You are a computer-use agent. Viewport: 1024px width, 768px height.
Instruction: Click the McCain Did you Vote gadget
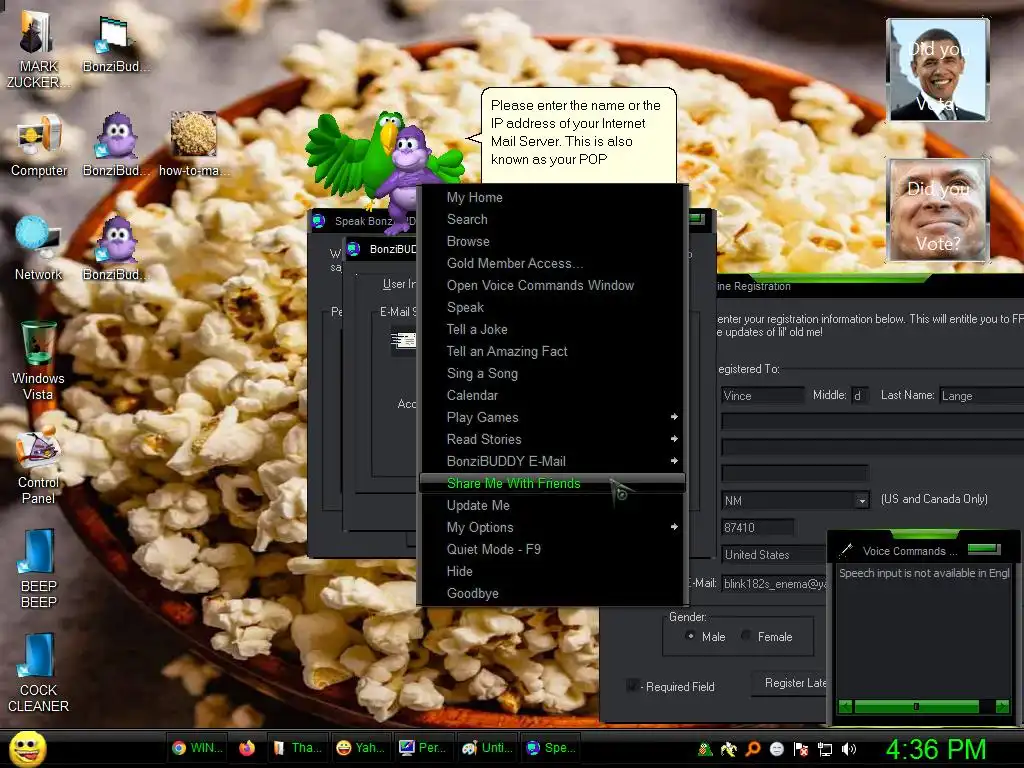click(x=938, y=210)
